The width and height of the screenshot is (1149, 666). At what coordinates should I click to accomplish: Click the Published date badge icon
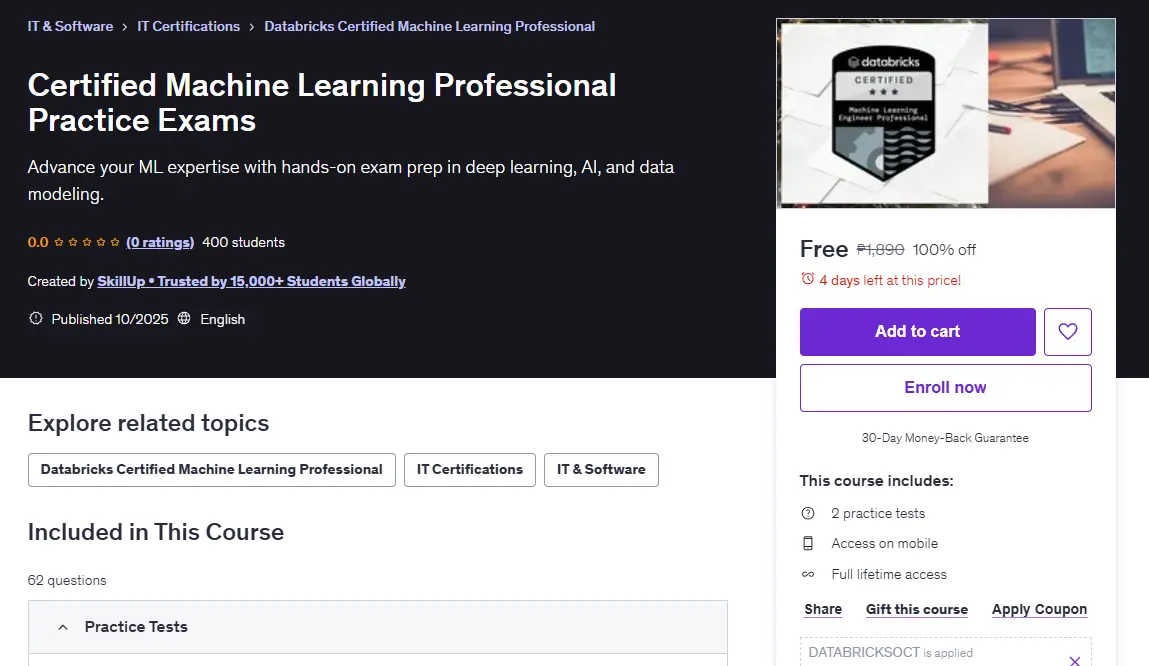(x=35, y=319)
